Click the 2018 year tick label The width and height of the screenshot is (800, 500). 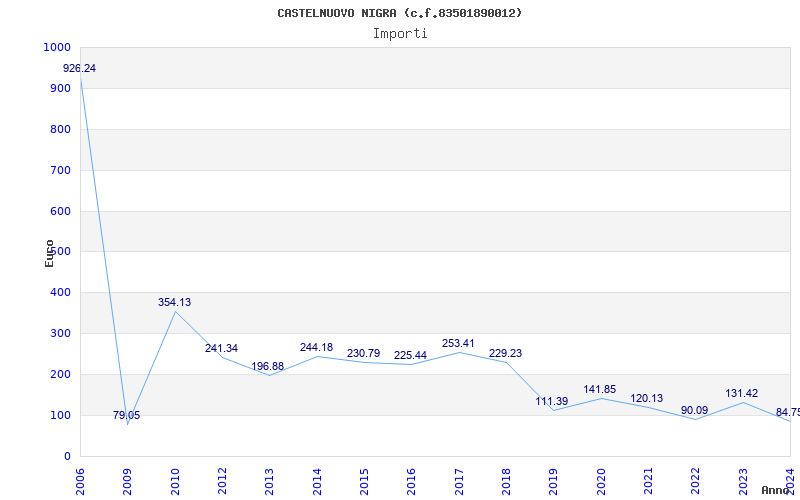pyautogui.click(x=506, y=481)
